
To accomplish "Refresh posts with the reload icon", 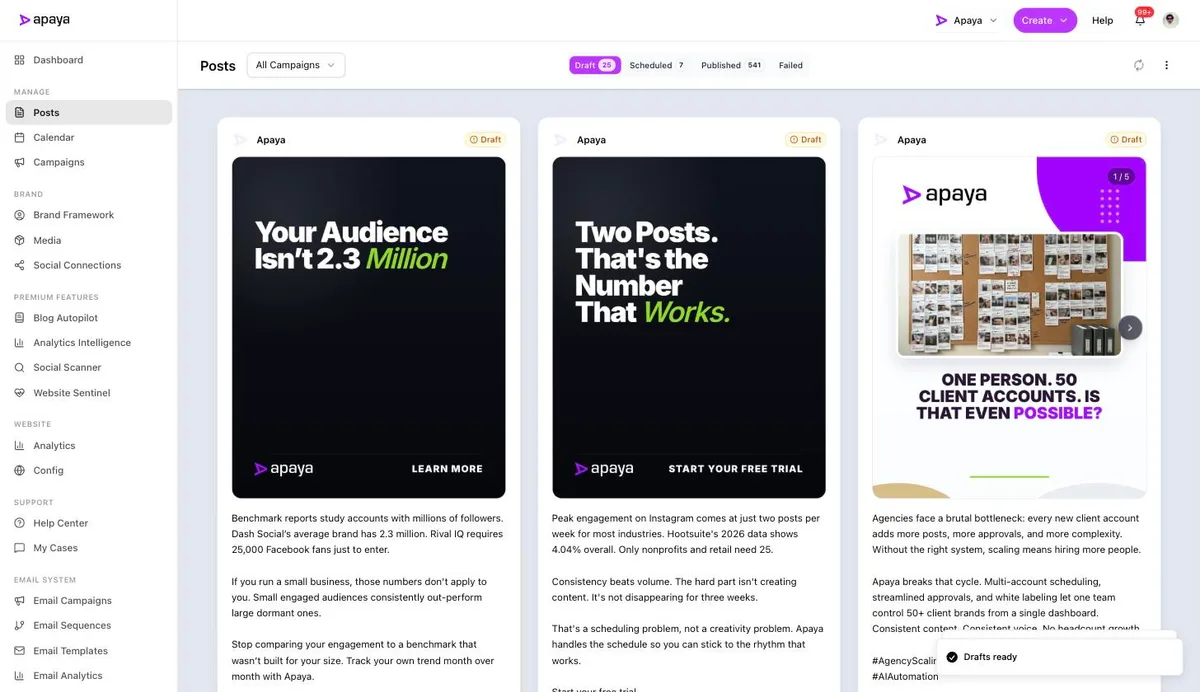I will 1138,65.
